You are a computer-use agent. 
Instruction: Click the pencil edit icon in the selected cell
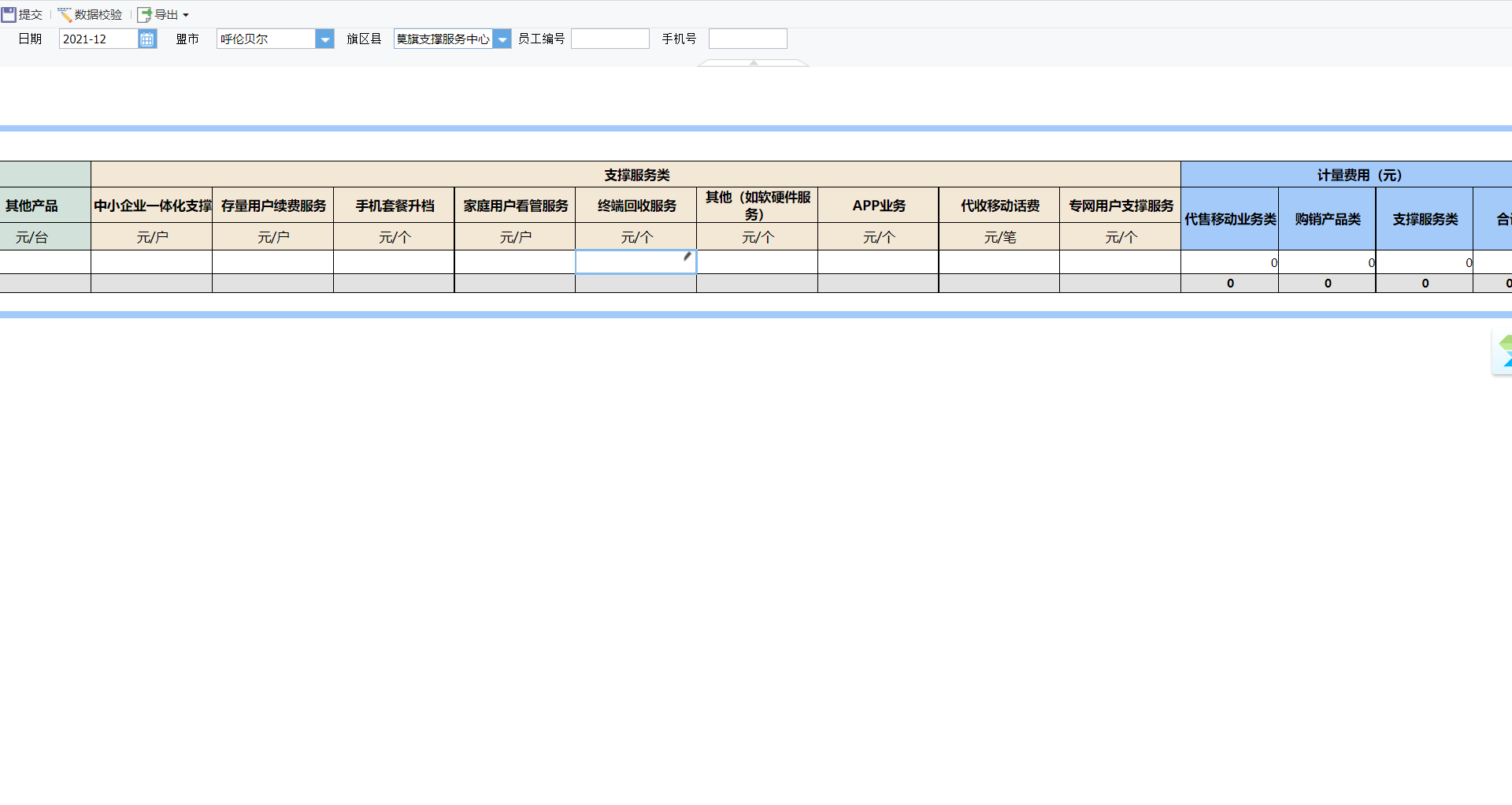pos(687,256)
